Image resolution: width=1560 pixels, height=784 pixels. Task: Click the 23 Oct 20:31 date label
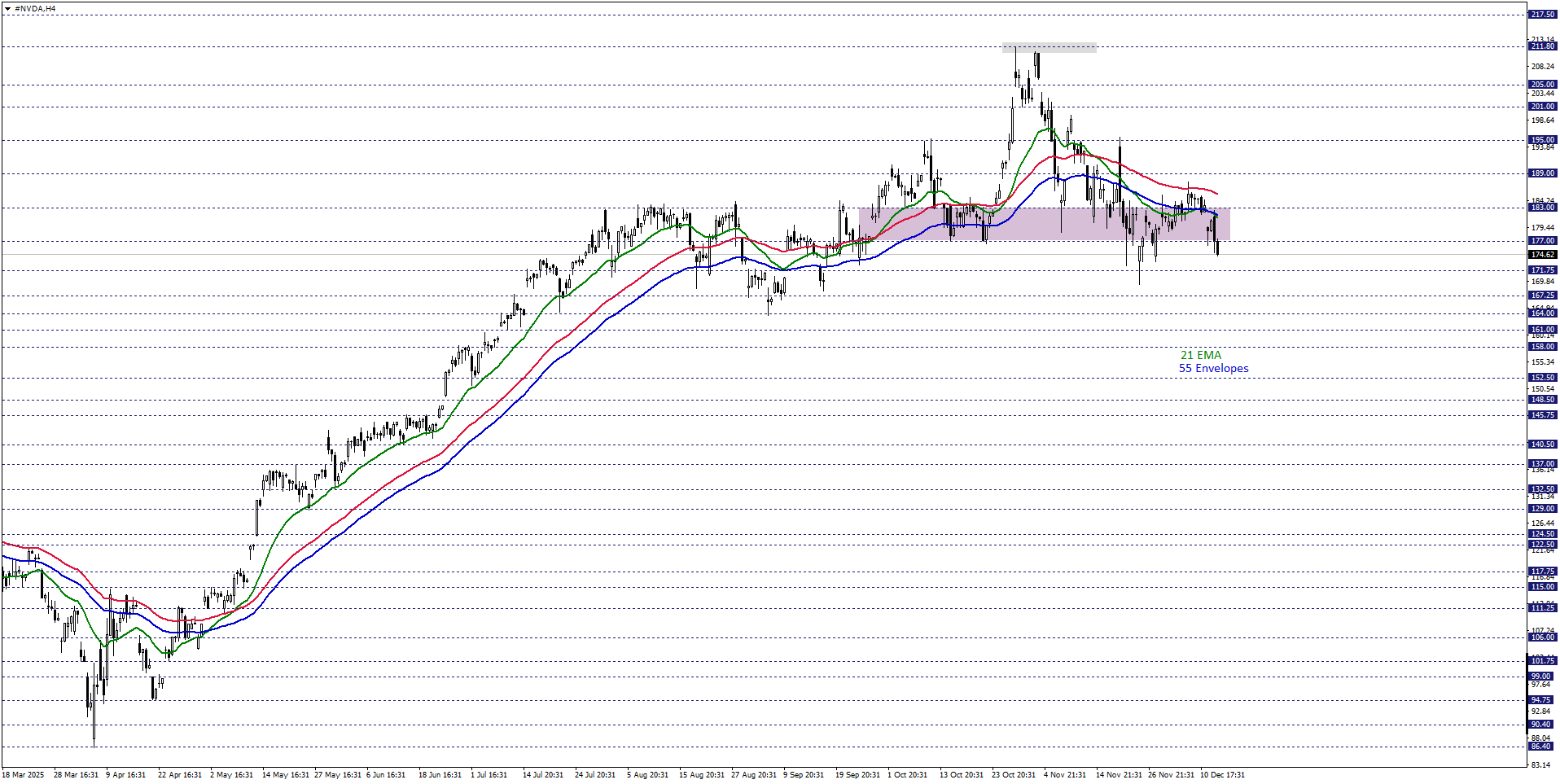point(1013,774)
